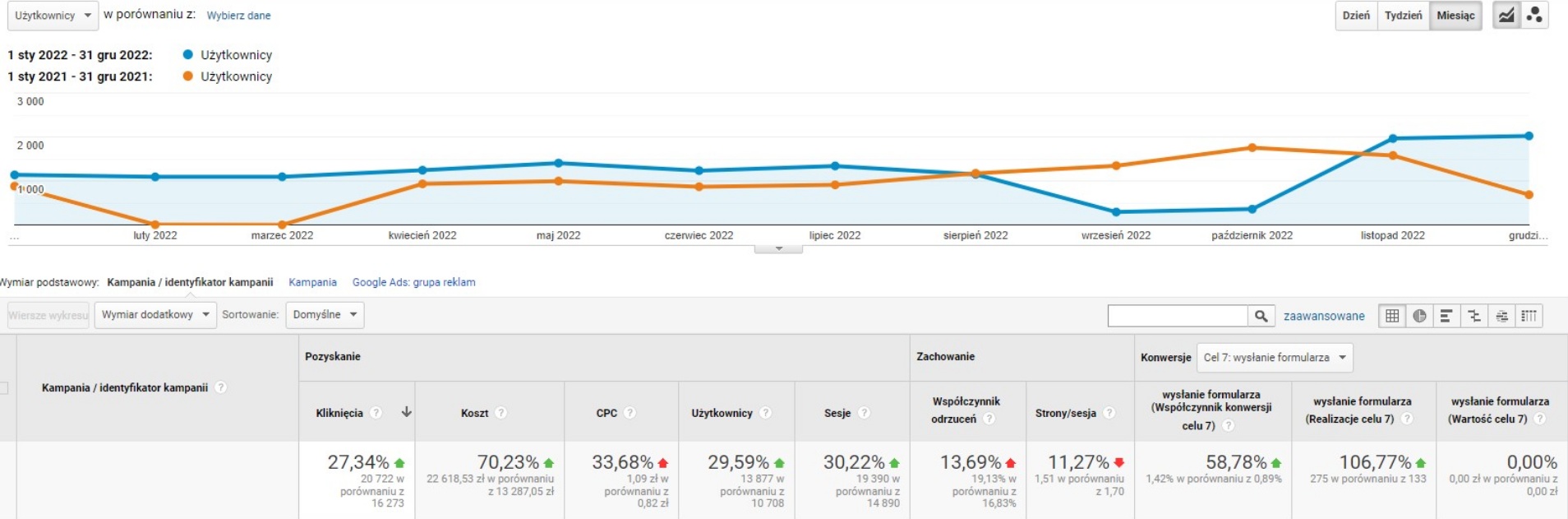Viewport: 1568px width, 519px height.
Task: Open help icon next to Współczynnik odrzuceń
Action: click(989, 419)
